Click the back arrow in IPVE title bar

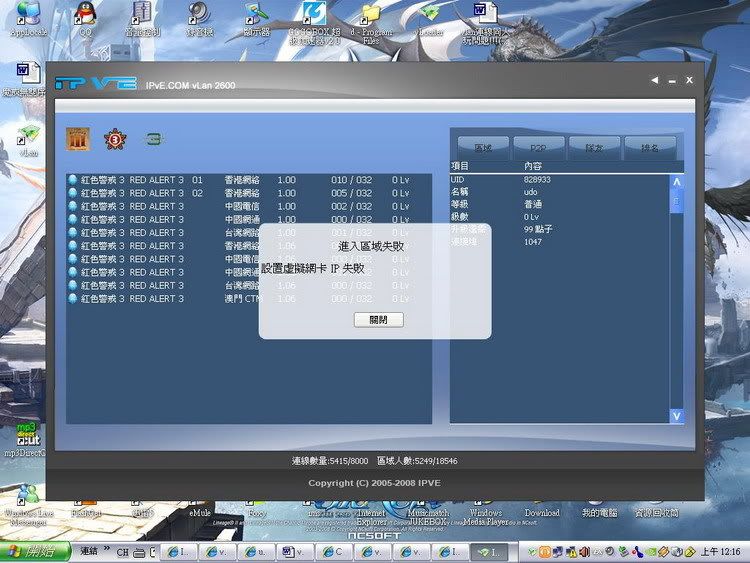pos(654,80)
